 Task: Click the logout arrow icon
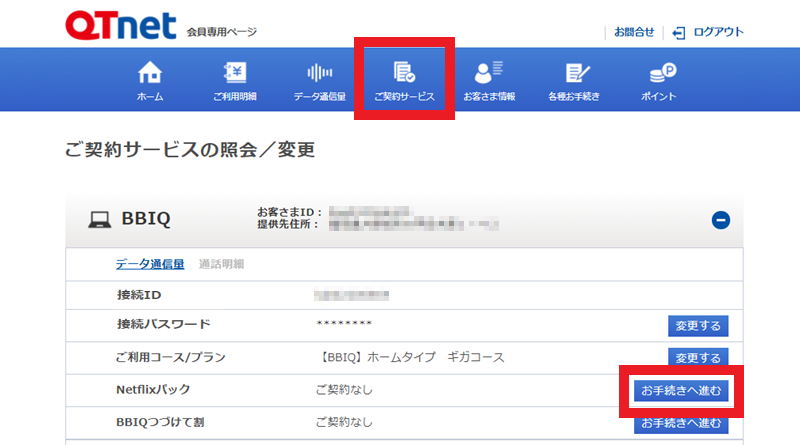coord(679,33)
